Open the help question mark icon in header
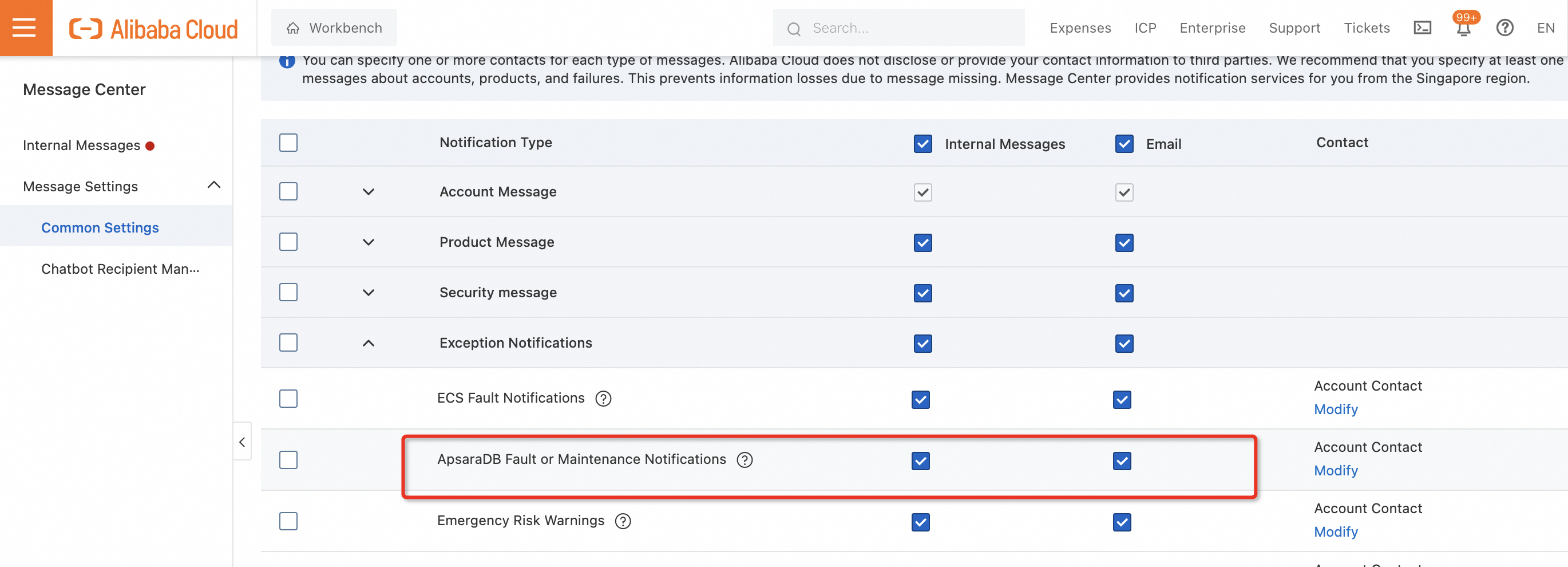 coord(1504,28)
